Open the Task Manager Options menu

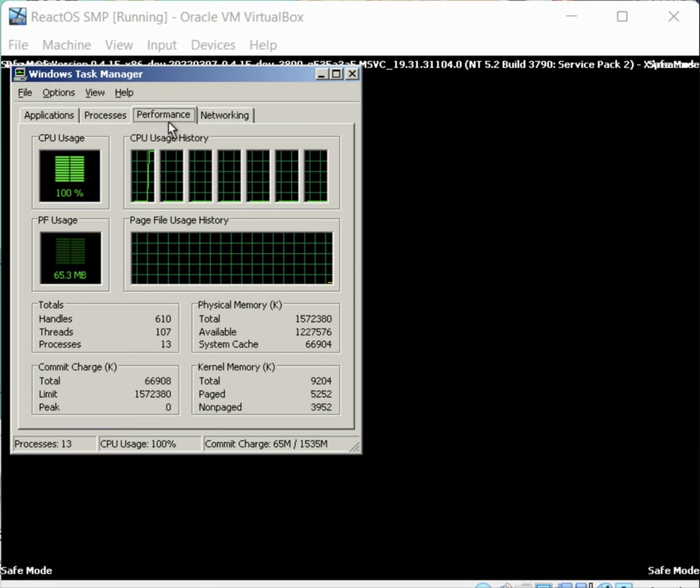[x=58, y=93]
